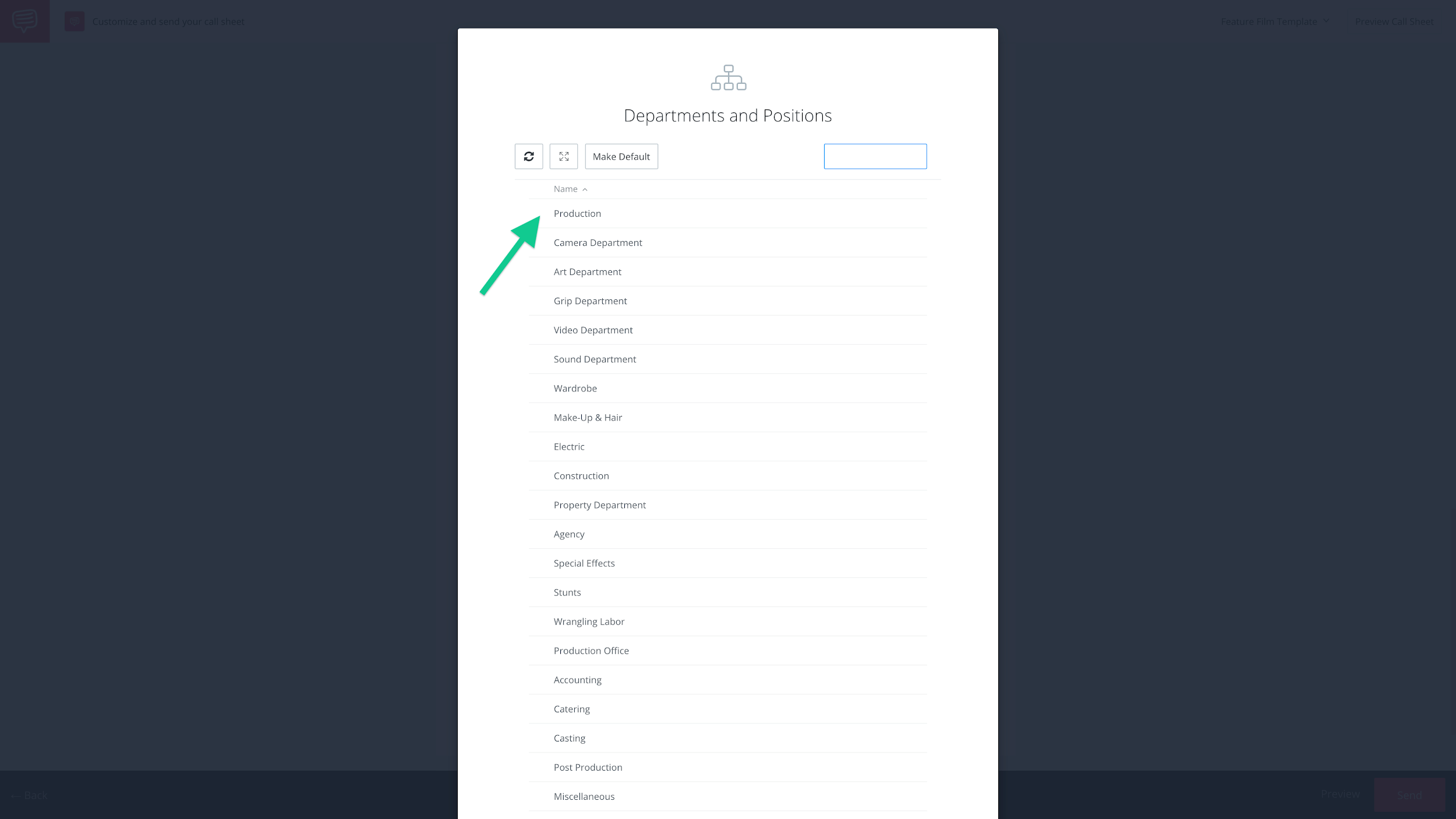Toggle sort order on Name column
Viewport: 1456px width, 819px height.
point(571,189)
